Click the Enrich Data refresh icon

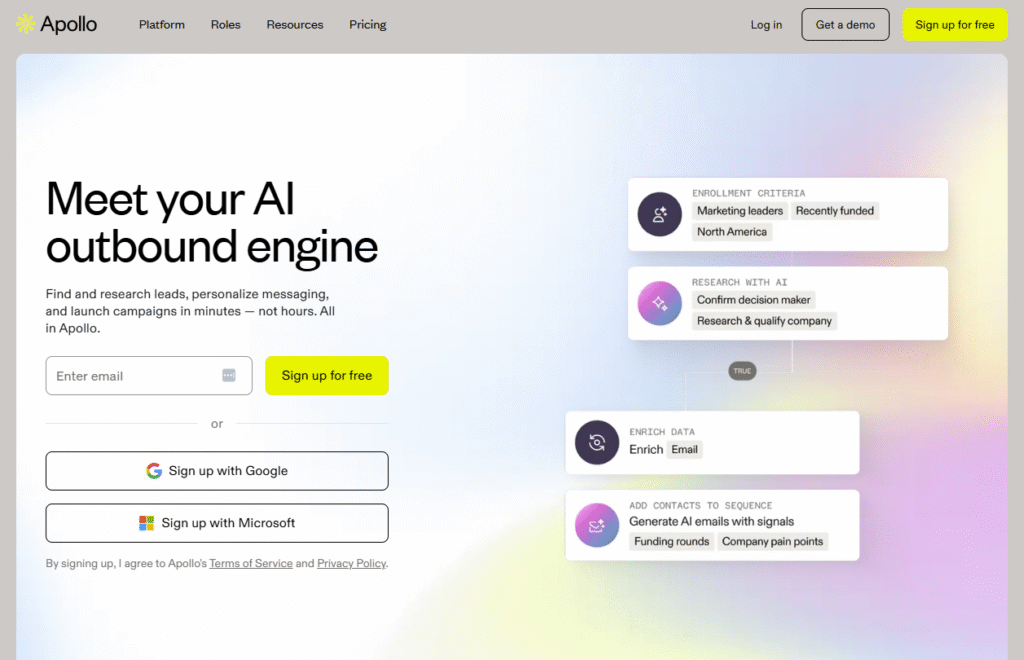click(597, 443)
